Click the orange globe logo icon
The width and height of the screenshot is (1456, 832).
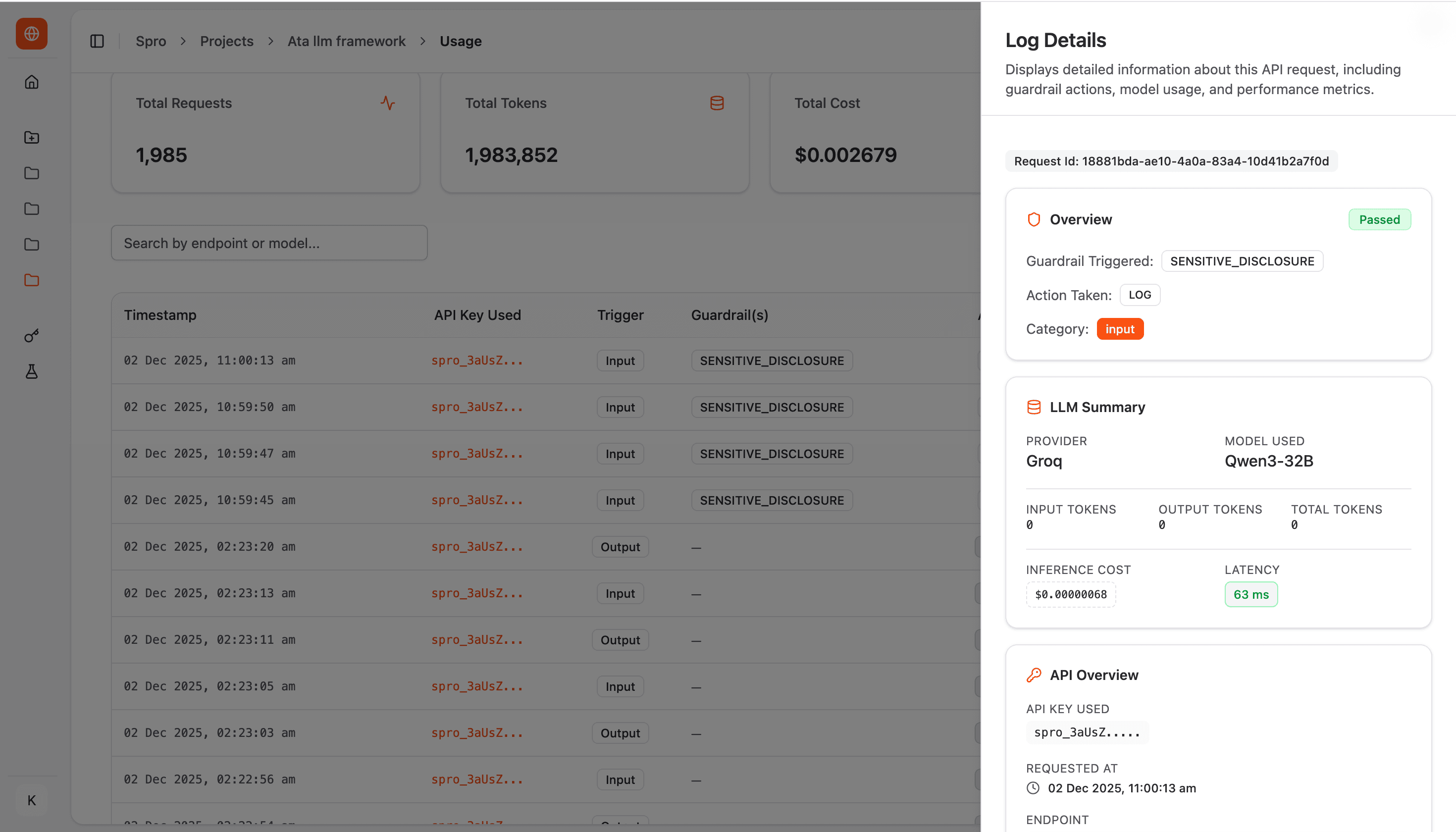(x=31, y=34)
